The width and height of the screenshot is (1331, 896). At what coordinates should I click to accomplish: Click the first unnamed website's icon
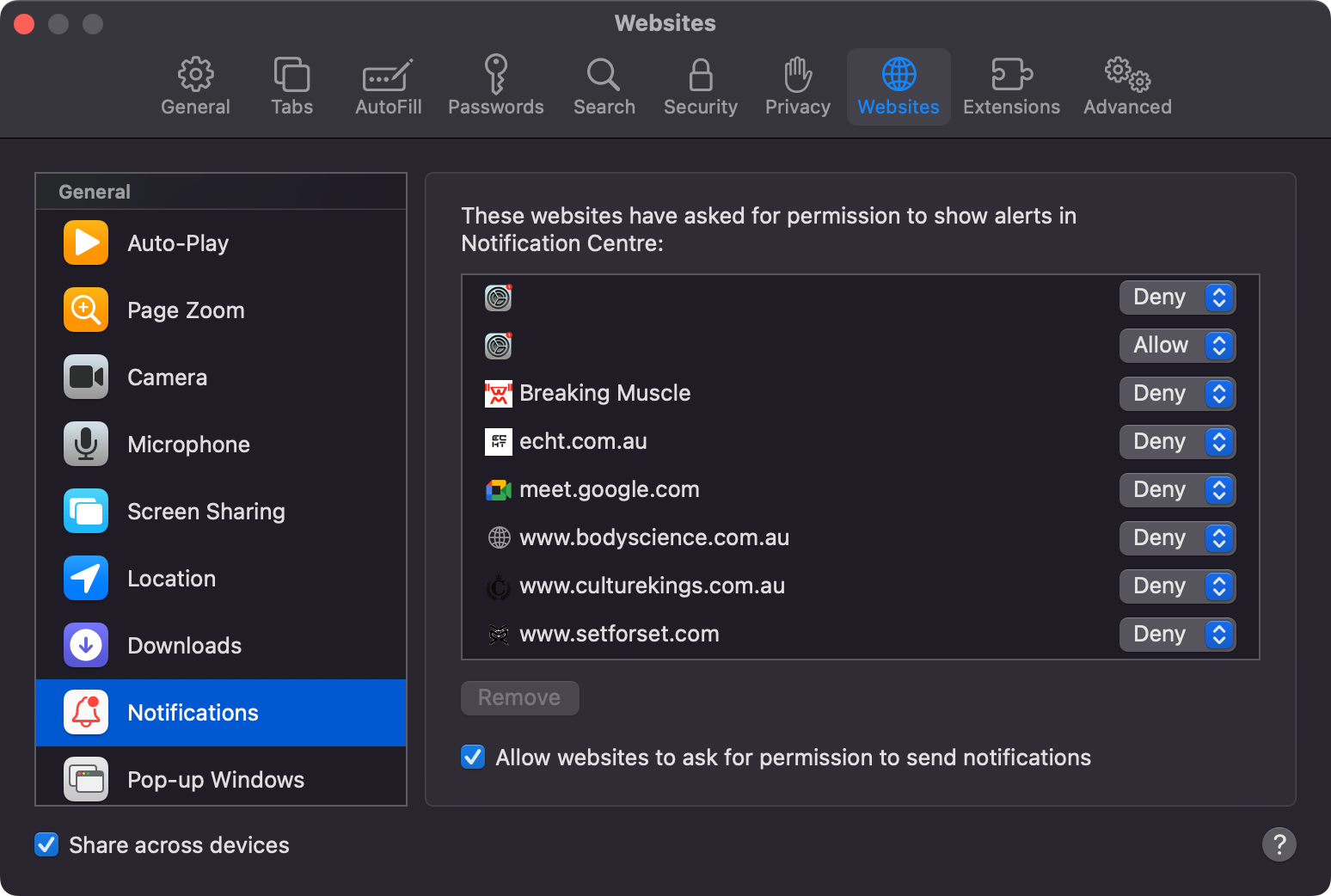(x=499, y=298)
